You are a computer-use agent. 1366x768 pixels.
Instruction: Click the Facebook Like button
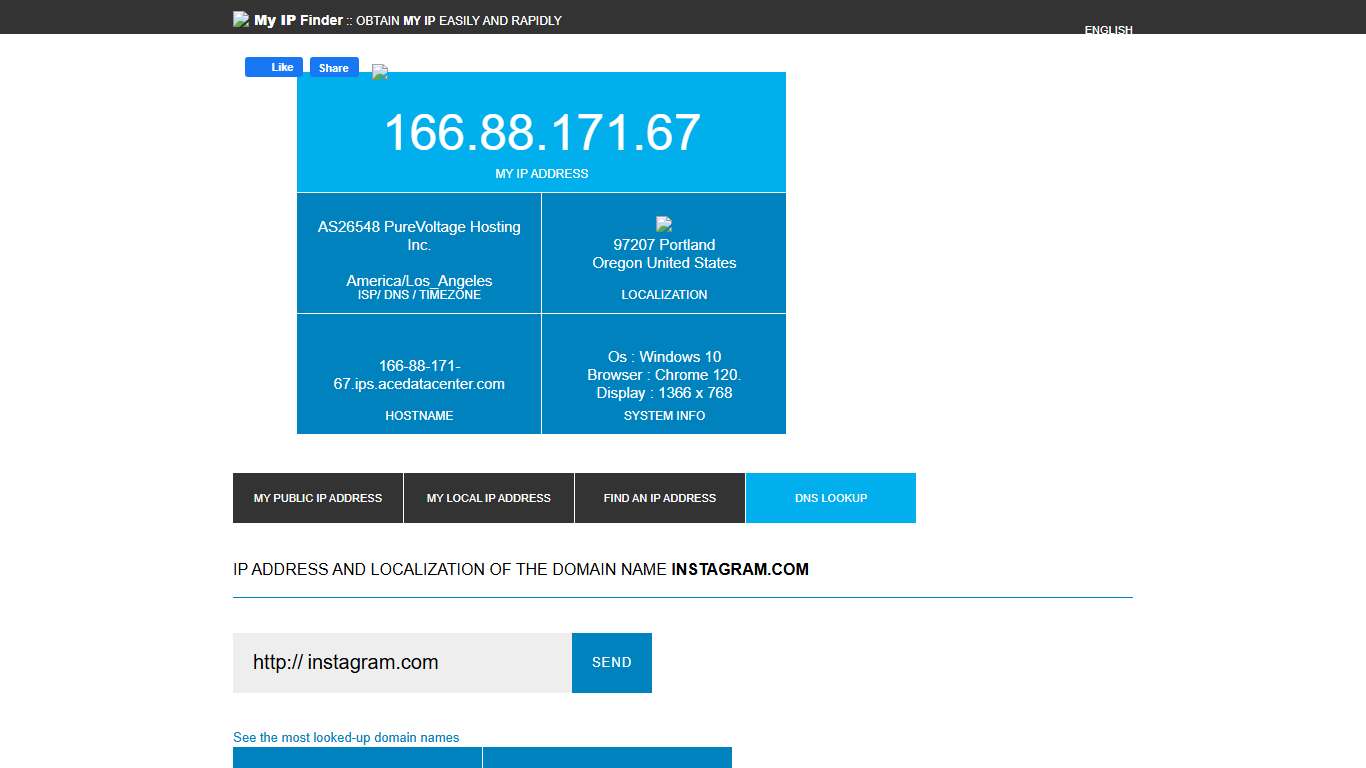[x=273, y=67]
